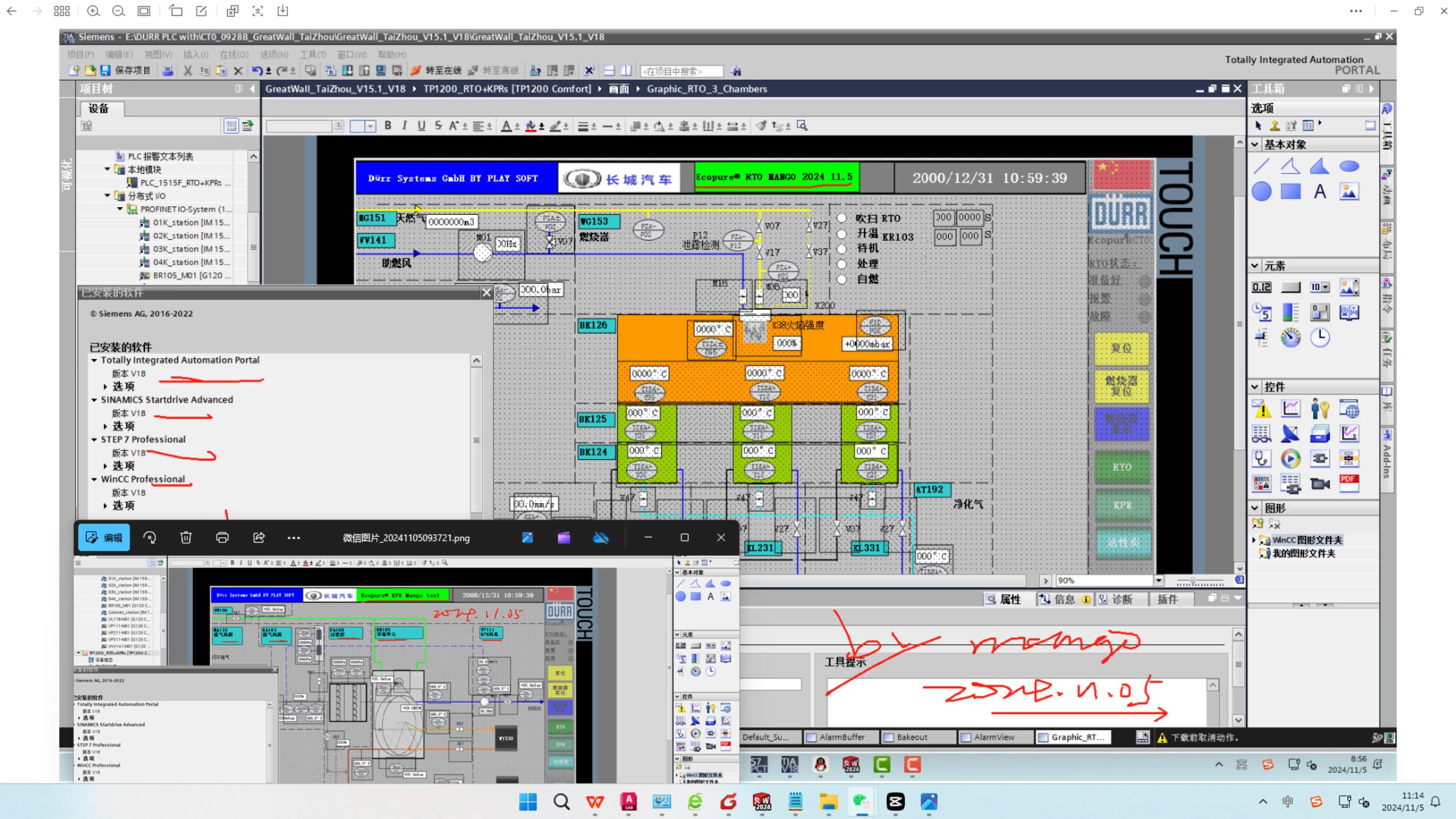Select the Line tool in toolbox
The width and height of the screenshot is (1456, 819).
(x=1261, y=166)
